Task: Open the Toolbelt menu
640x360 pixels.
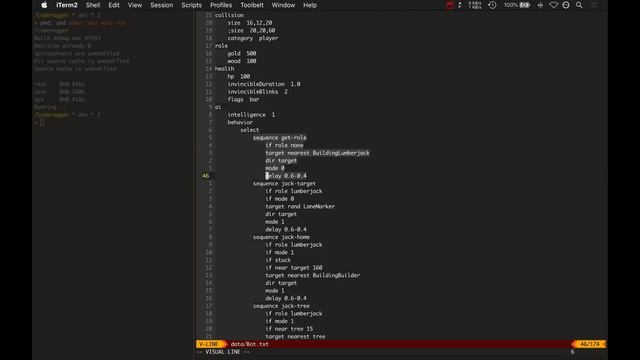Action: (252, 5)
